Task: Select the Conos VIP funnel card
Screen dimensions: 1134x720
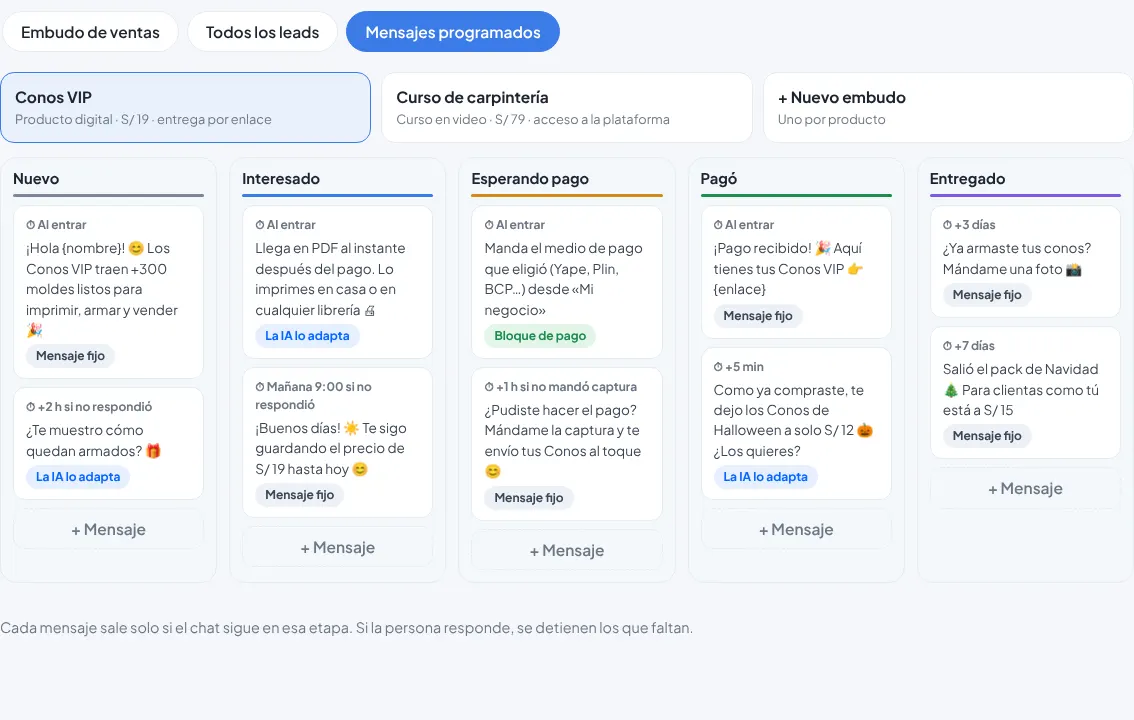Action: (186, 108)
